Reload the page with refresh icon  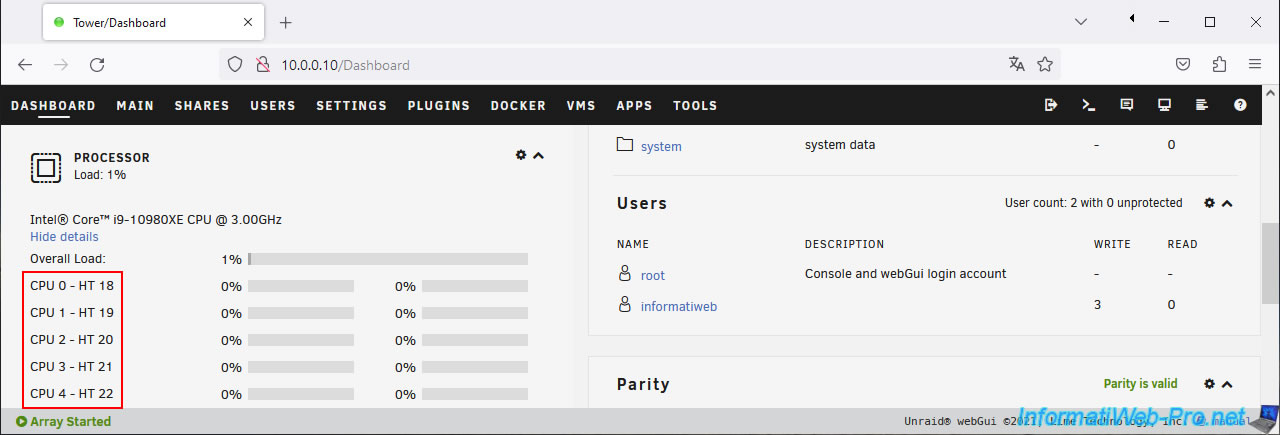click(x=97, y=64)
